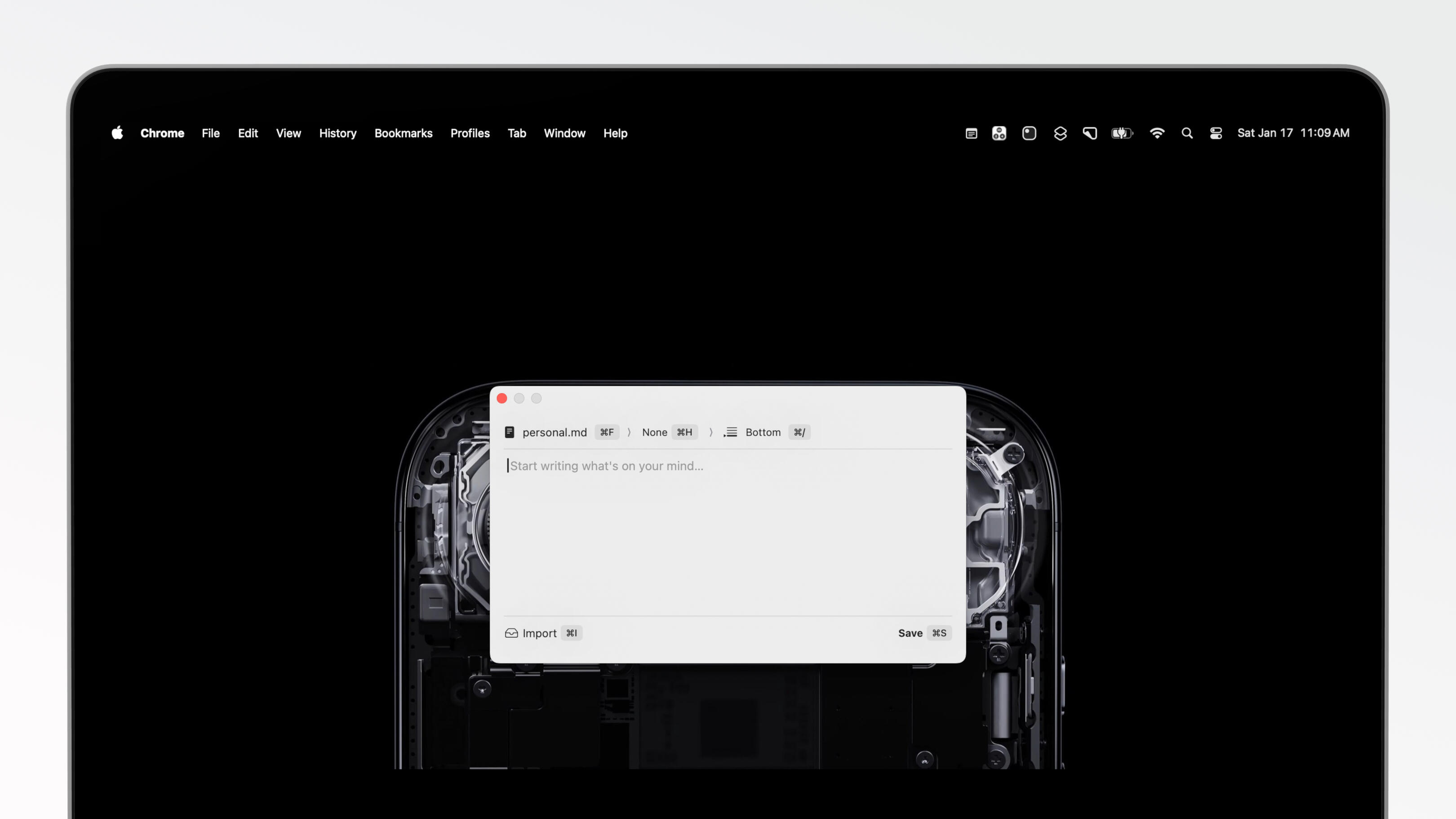Open the Profiles menu
The height and width of the screenshot is (819, 1456).
click(x=470, y=134)
